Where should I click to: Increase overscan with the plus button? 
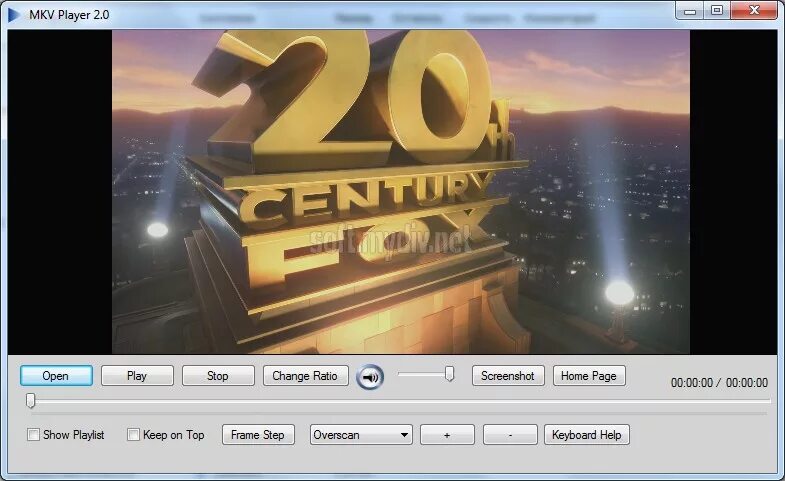[x=447, y=434]
